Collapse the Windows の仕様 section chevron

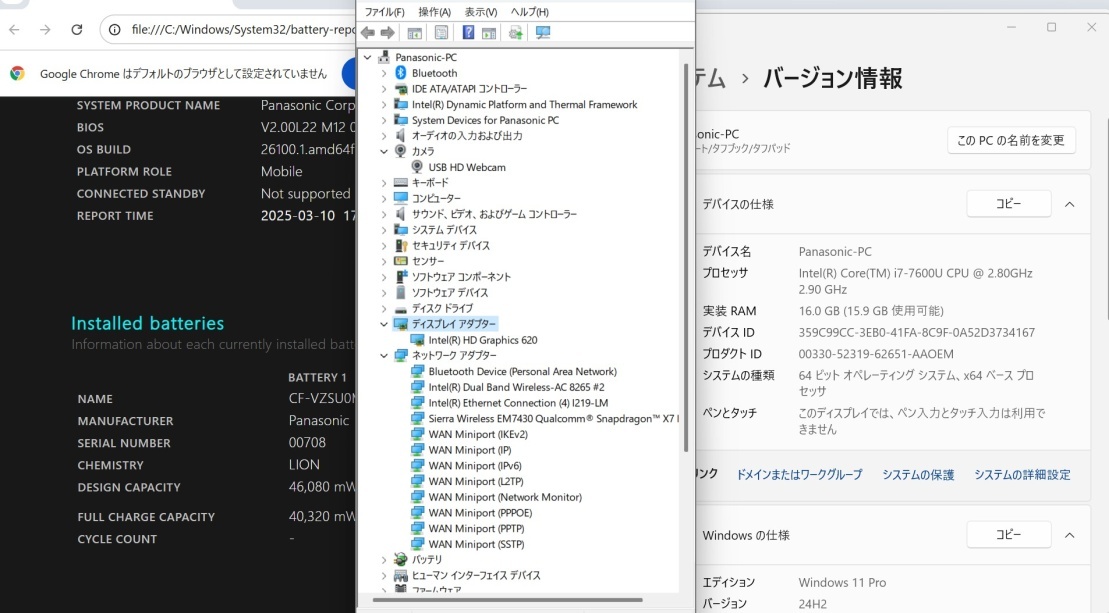pos(1069,535)
